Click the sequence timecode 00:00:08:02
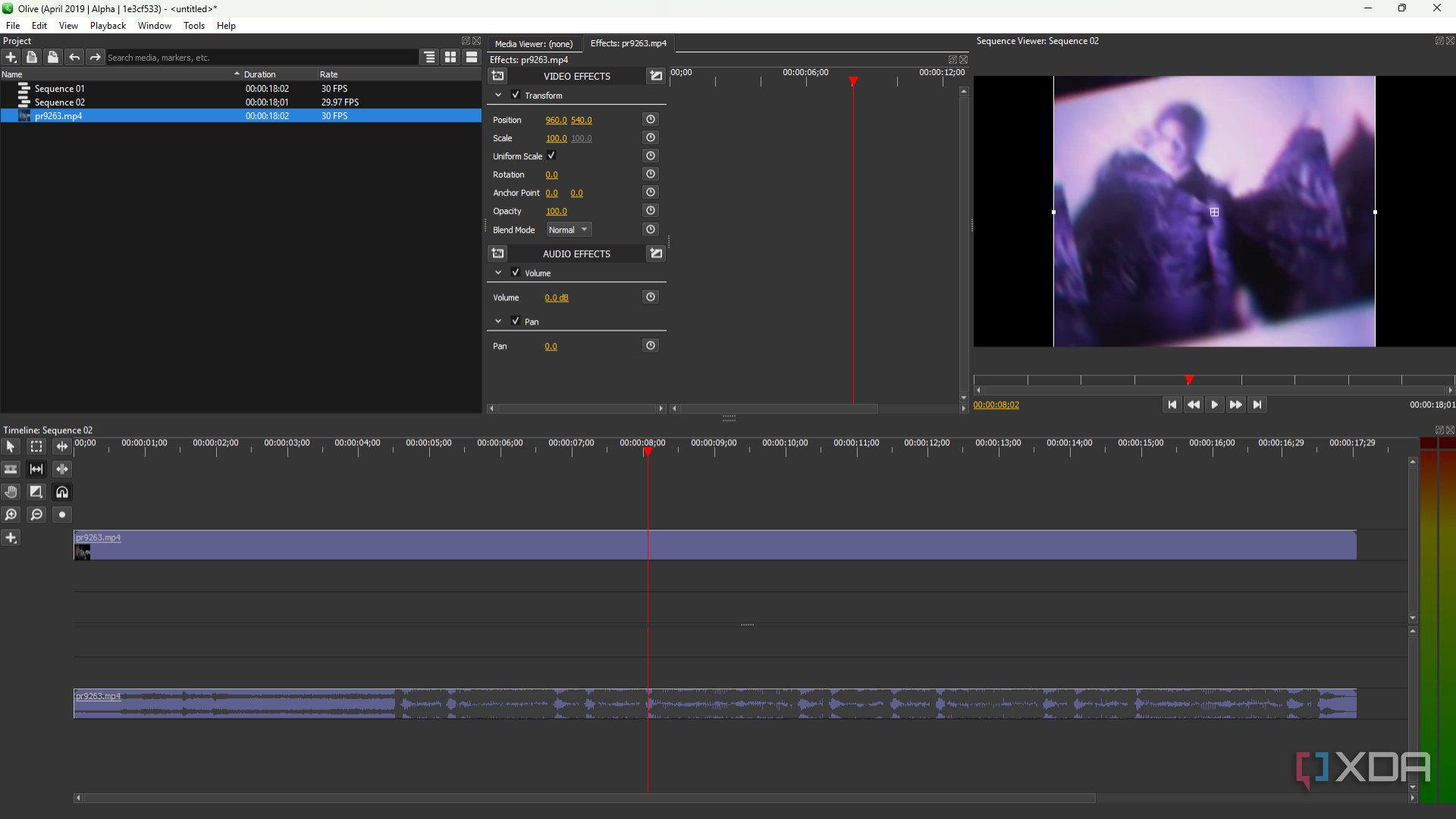 (996, 405)
